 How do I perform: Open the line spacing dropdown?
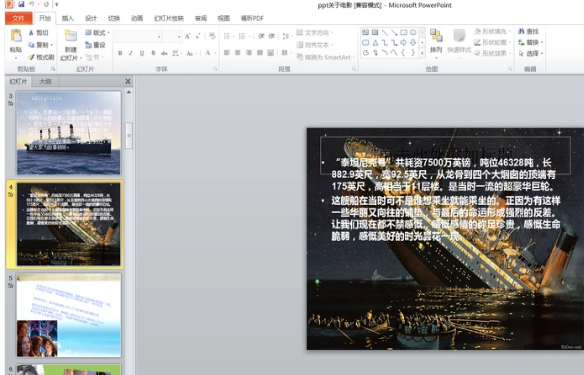coord(286,36)
